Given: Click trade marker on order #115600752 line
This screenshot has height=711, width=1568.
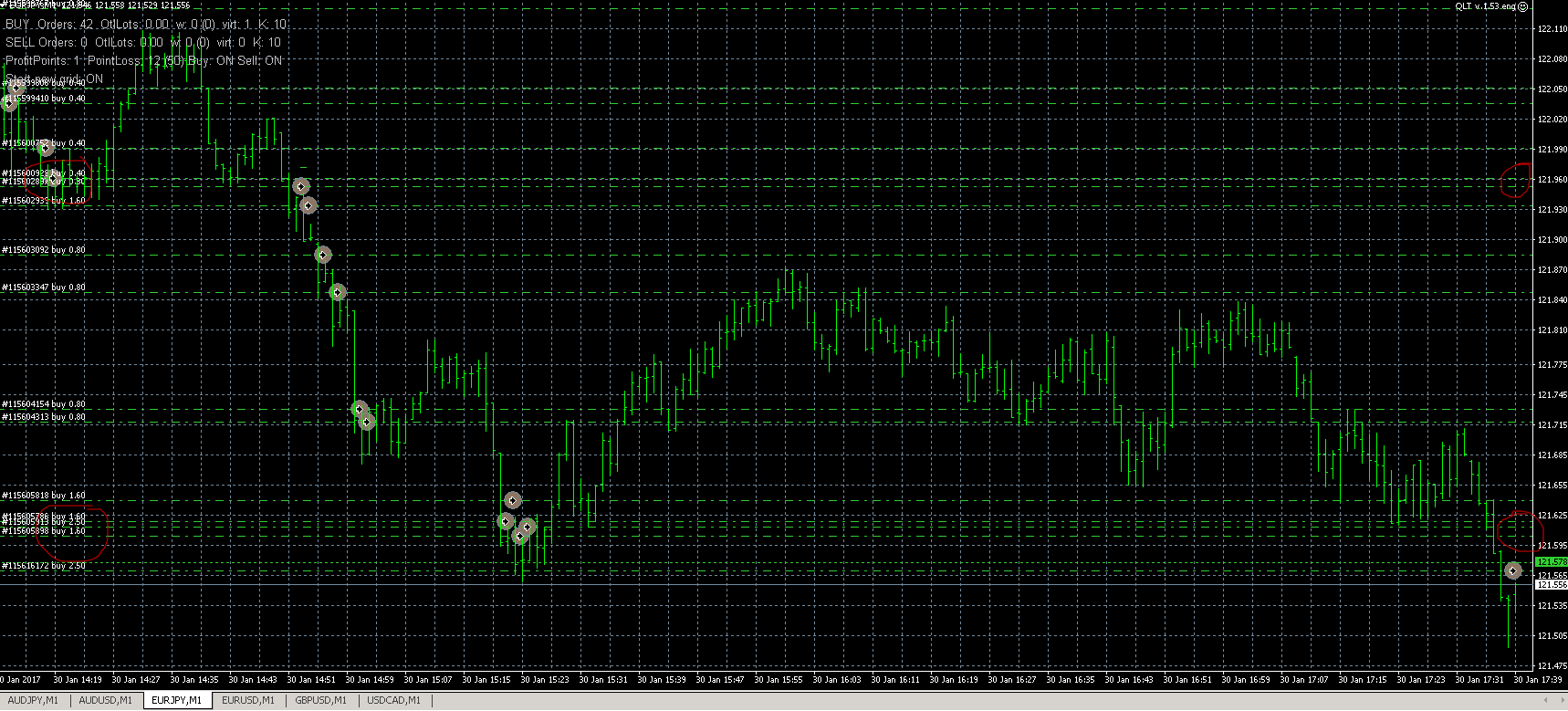Looking at the screenshot, I should [46, 148].
